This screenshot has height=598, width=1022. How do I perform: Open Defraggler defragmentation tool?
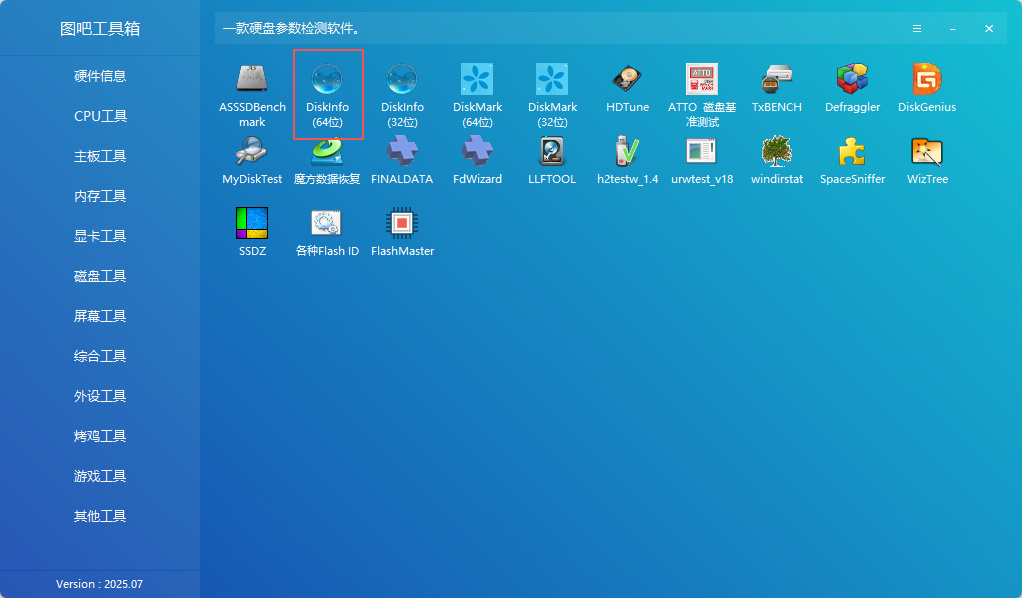[x=852, y=88]
